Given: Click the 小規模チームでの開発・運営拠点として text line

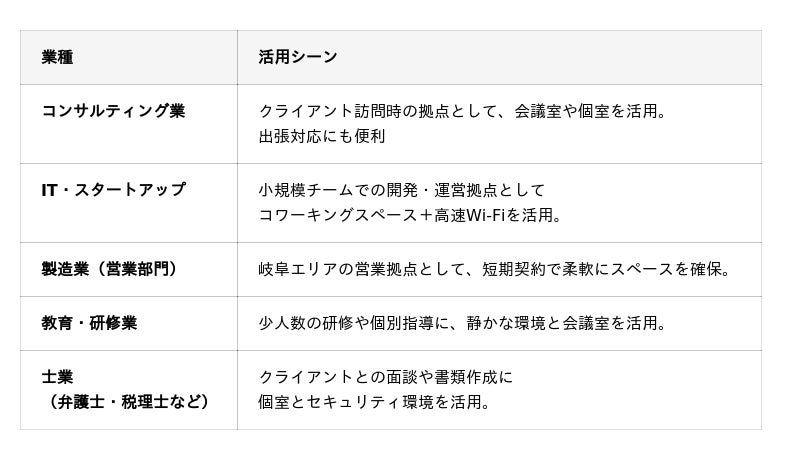Looking at the screenshot, I should (401, 190).
